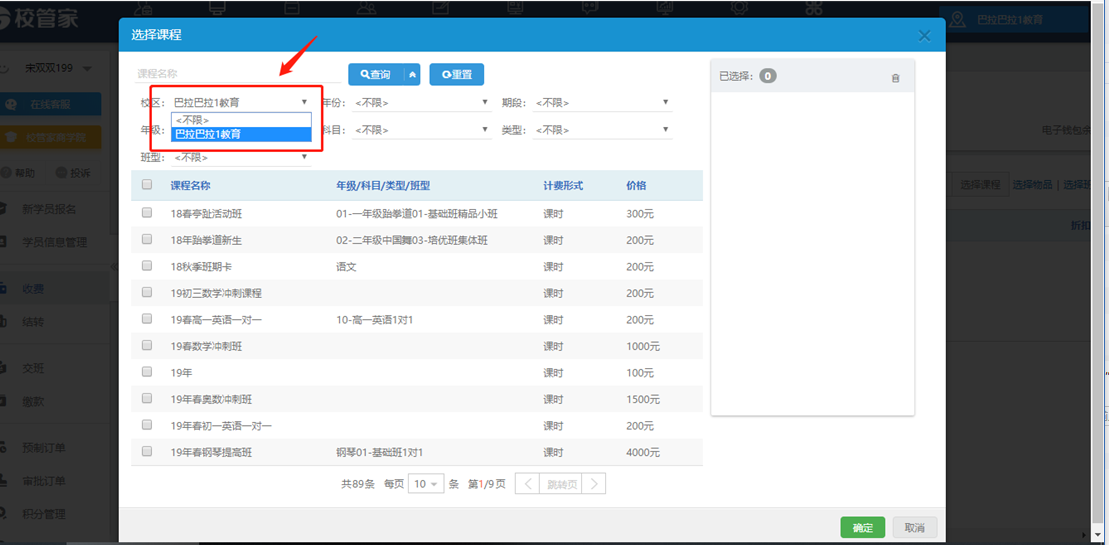
Task: Click the 价格 column header
Action: point(636,186)
